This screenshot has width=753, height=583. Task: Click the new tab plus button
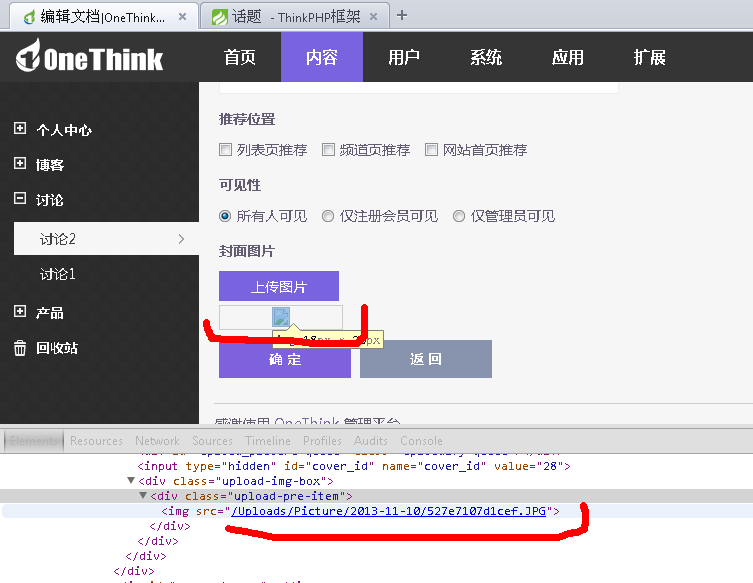coord(402,15)
